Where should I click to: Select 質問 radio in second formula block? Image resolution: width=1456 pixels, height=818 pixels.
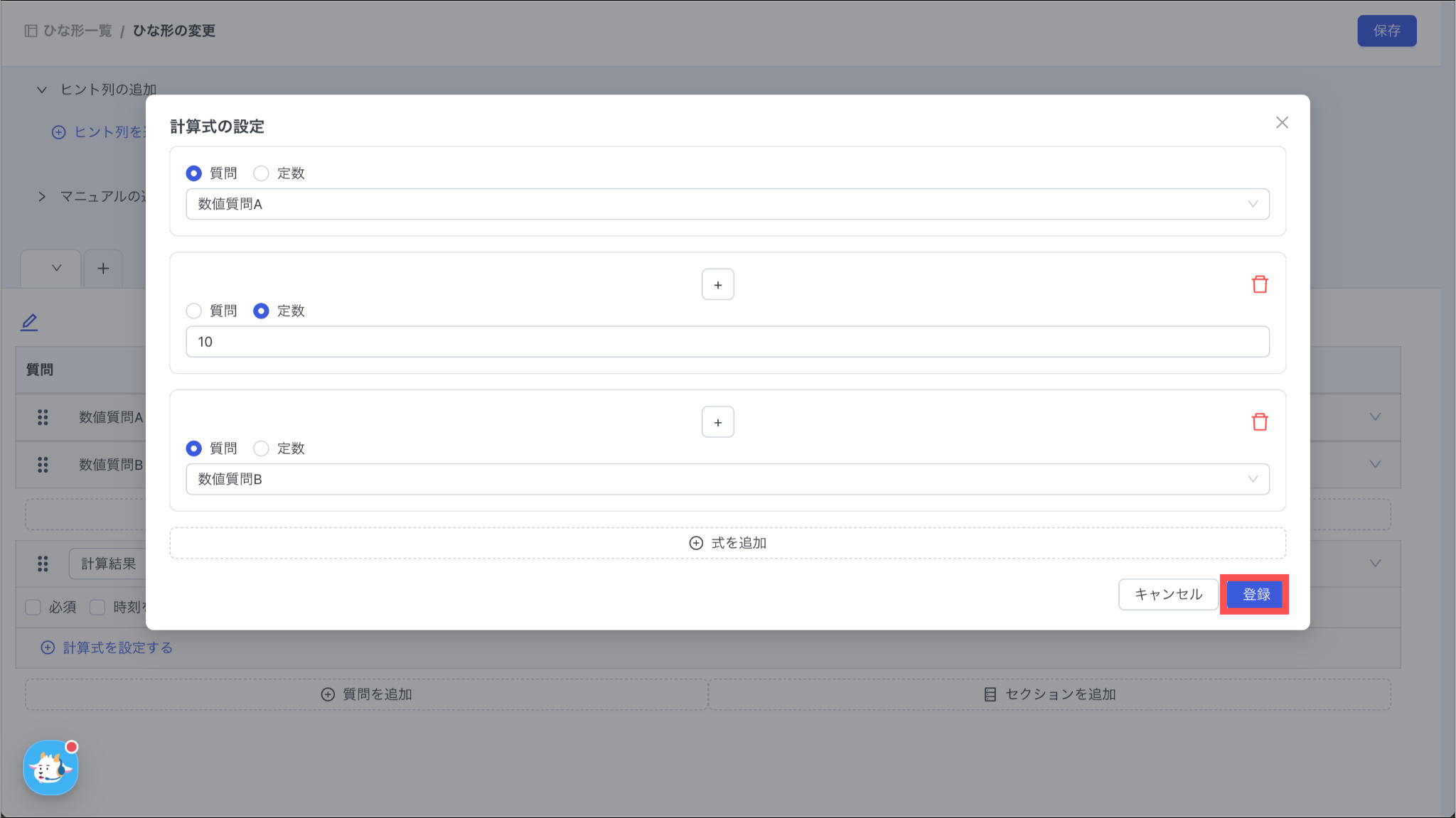coord(193,311)
